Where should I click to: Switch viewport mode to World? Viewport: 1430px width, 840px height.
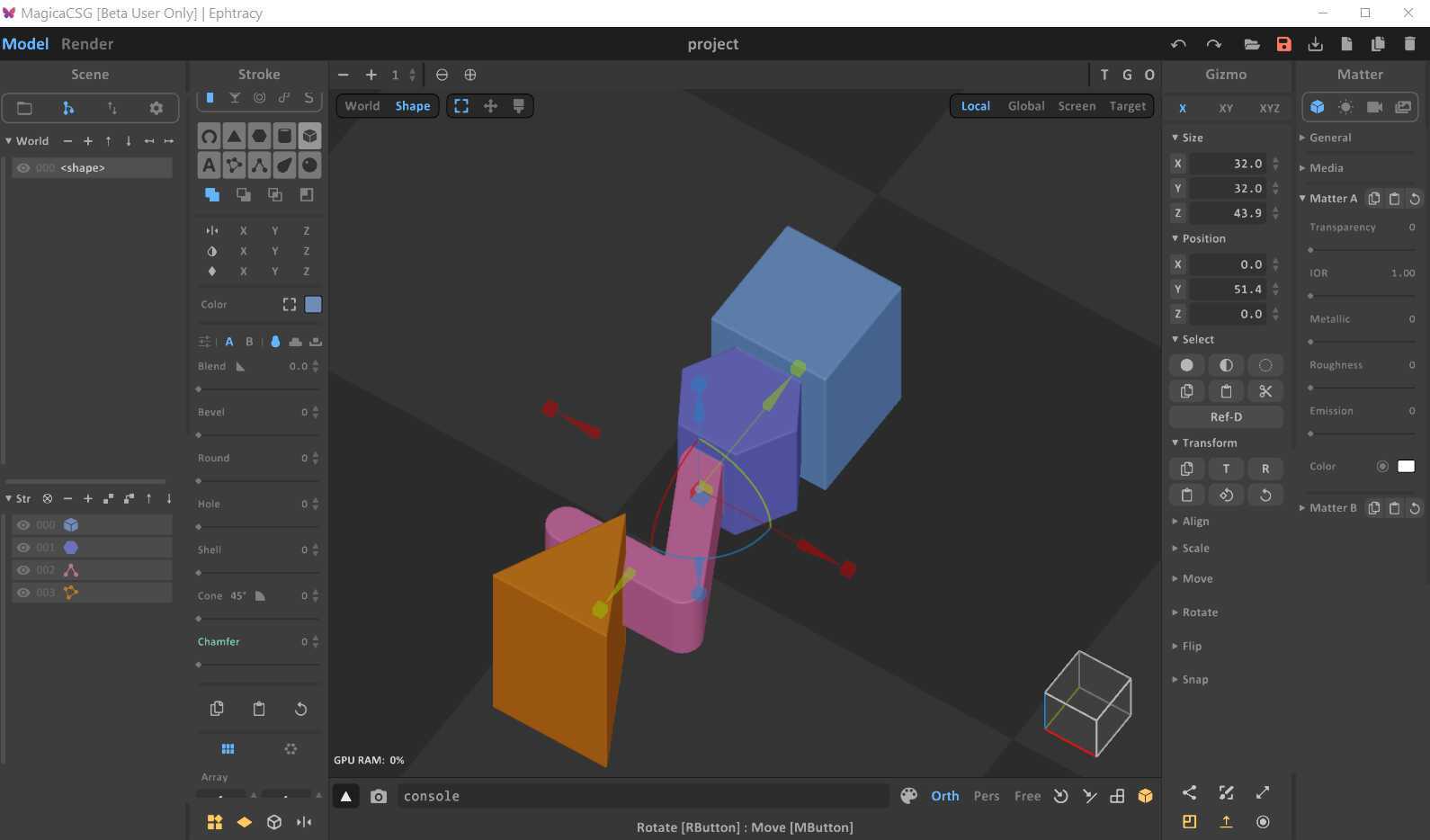362,106
